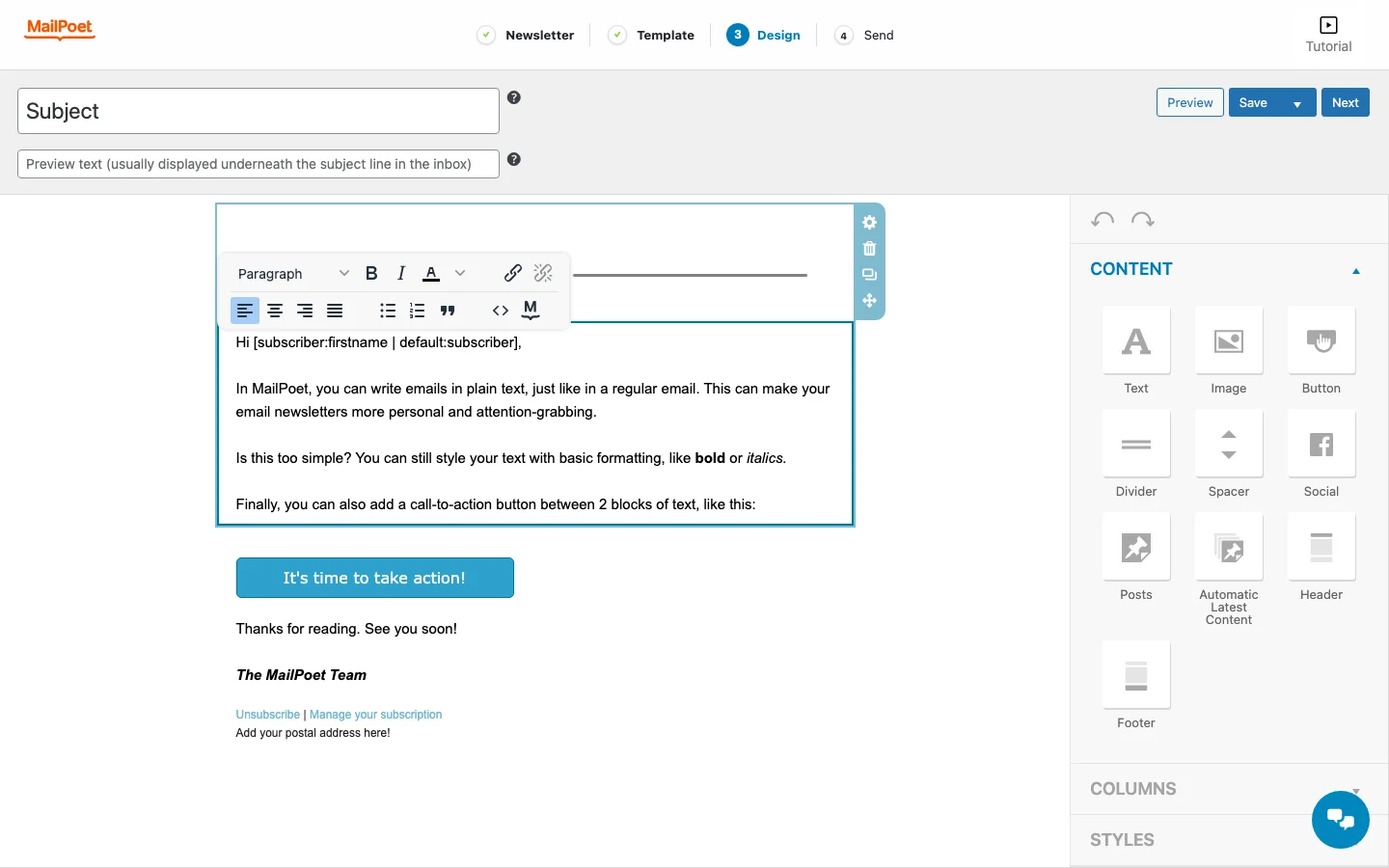Apply blockquote formatting
The width and height of the screenshot is (1389, 868).
click(x=447, y=311)
